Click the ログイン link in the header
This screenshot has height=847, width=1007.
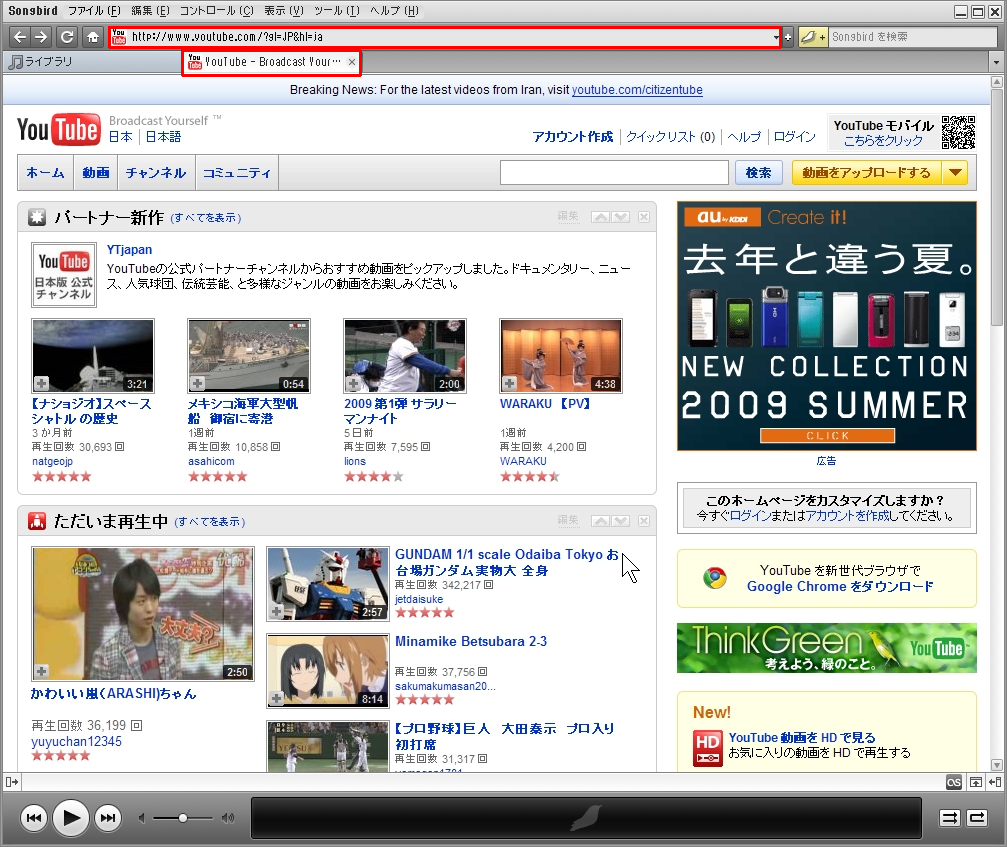794,137
